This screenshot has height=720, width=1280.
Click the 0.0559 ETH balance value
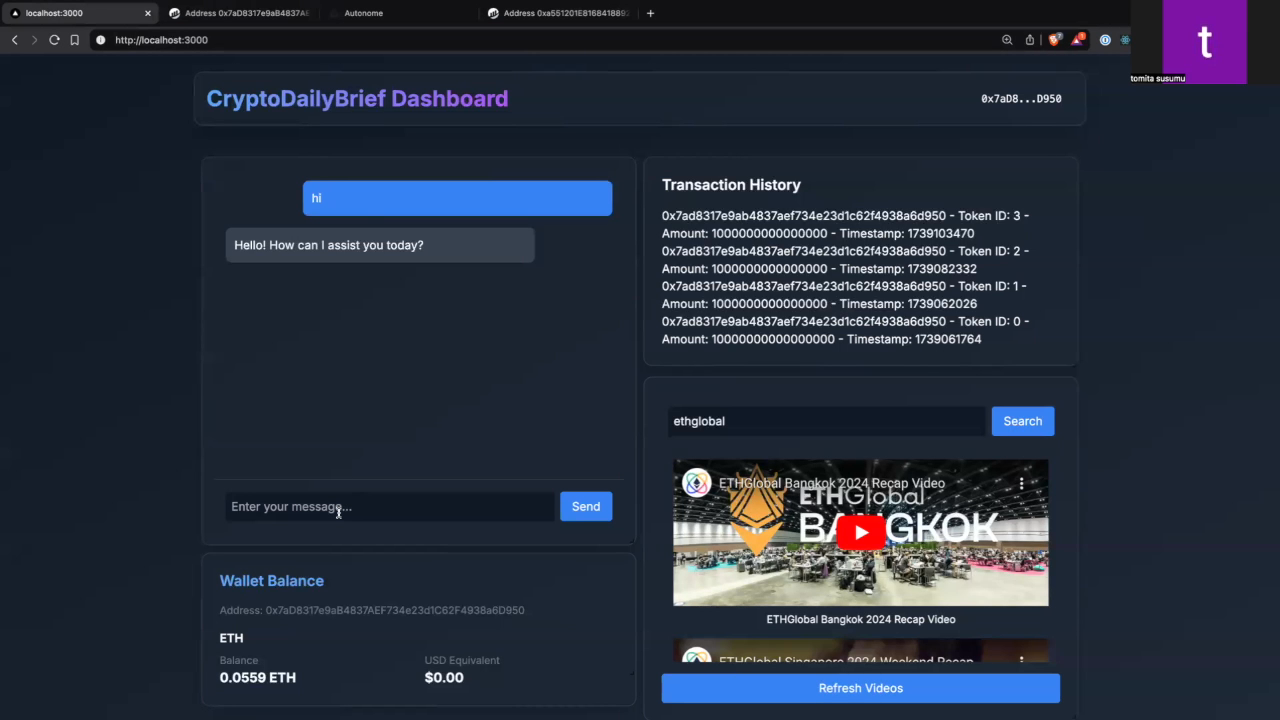click(258, 678)
